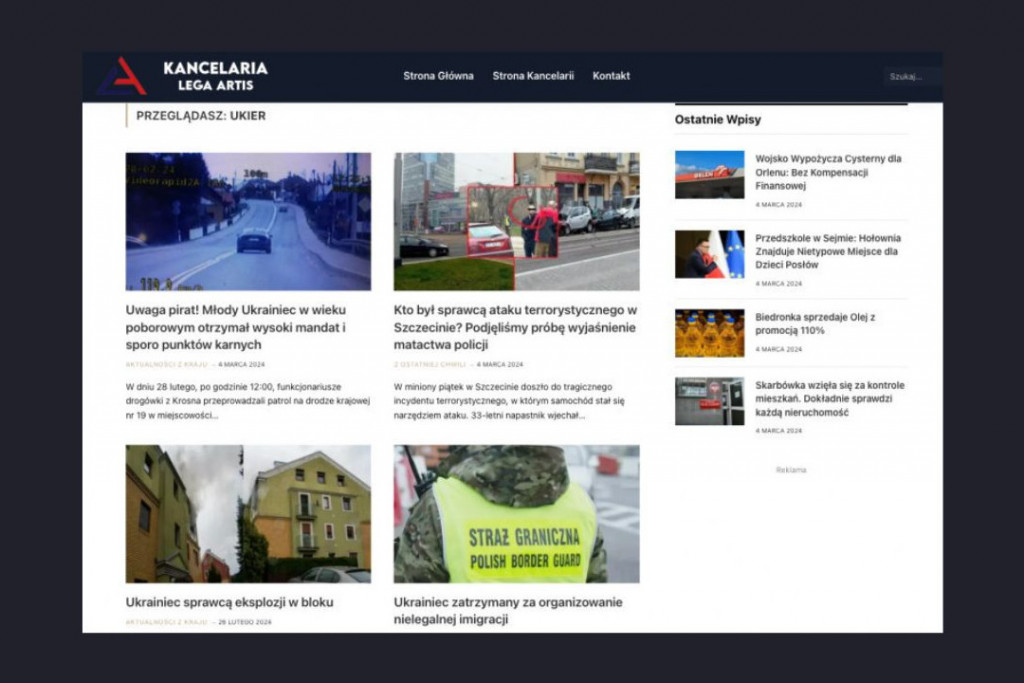Click the Biedronka oil bottles thumbnail
The width and height of the screenshot is (1024, 683).
point(709,333)
